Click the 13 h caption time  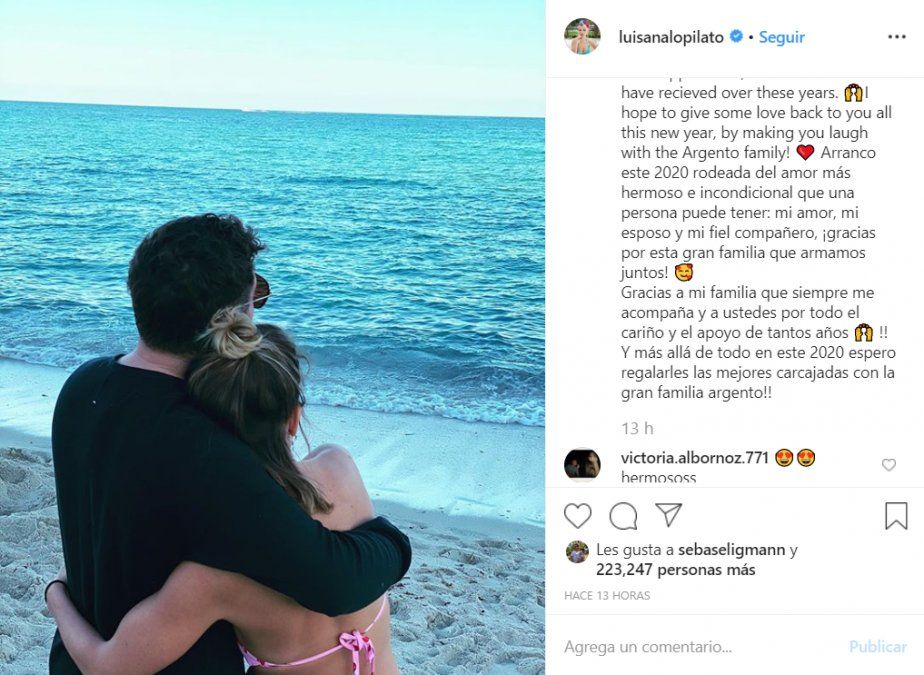coord(637,428)
